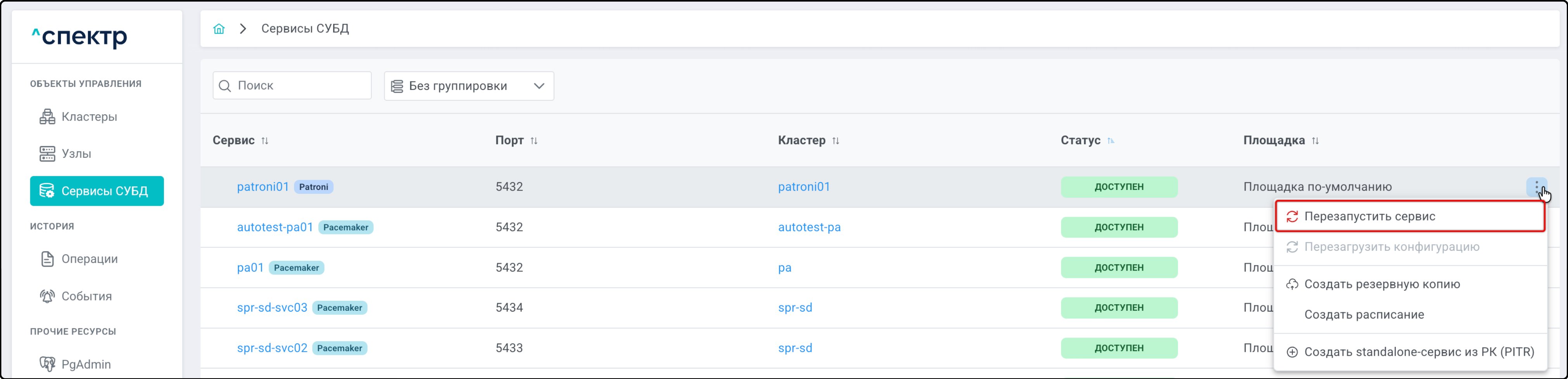Click the home breadcrumb icon
This screenshot has height=379, width=1568.
pos(219,29)
